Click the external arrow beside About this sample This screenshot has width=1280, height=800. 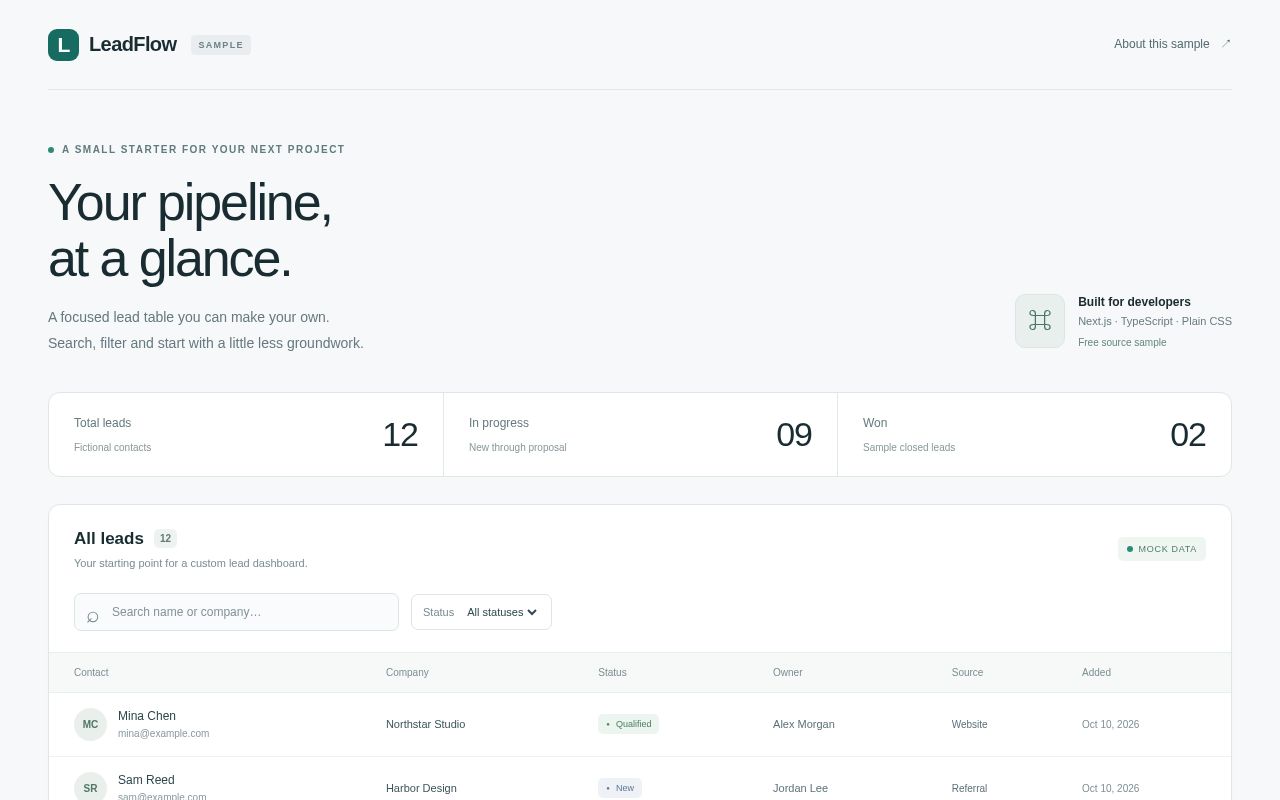coord(1226,43)
